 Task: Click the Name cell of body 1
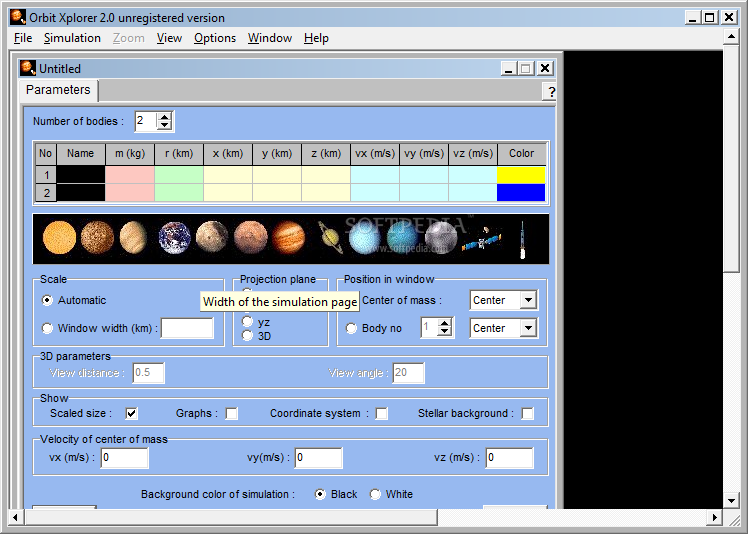click(x=81, y=175)
